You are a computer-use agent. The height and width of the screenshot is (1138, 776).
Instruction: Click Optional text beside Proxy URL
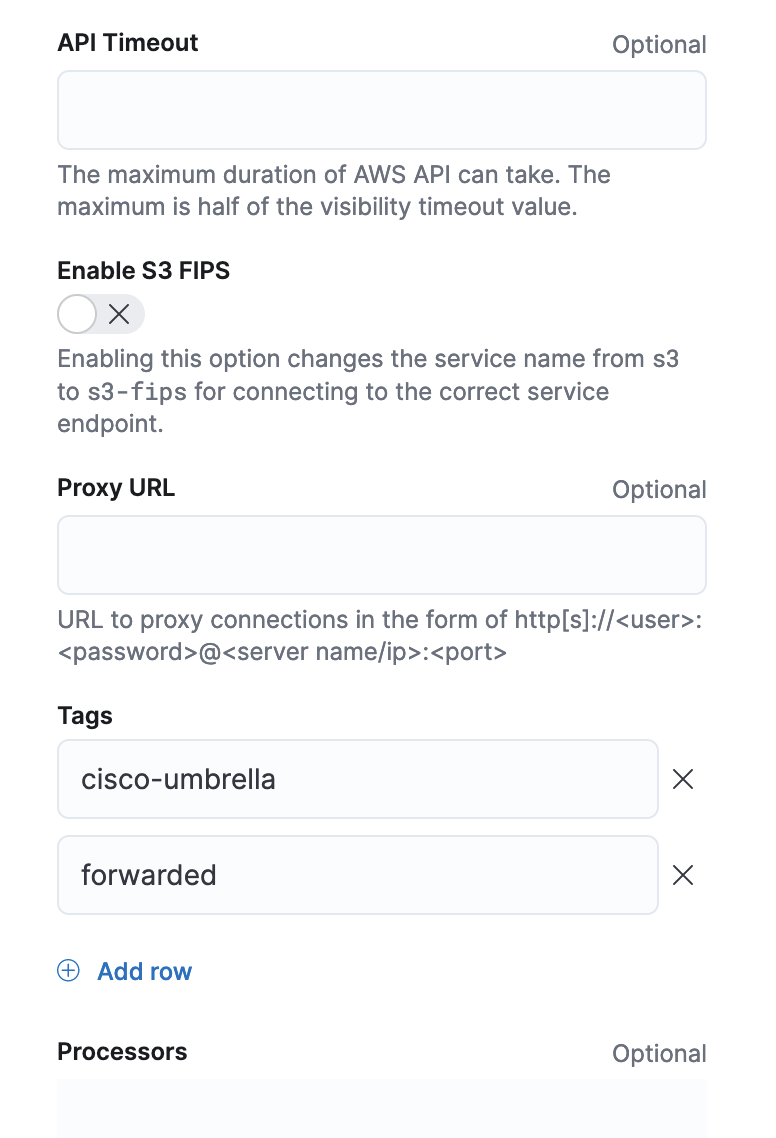659,490
